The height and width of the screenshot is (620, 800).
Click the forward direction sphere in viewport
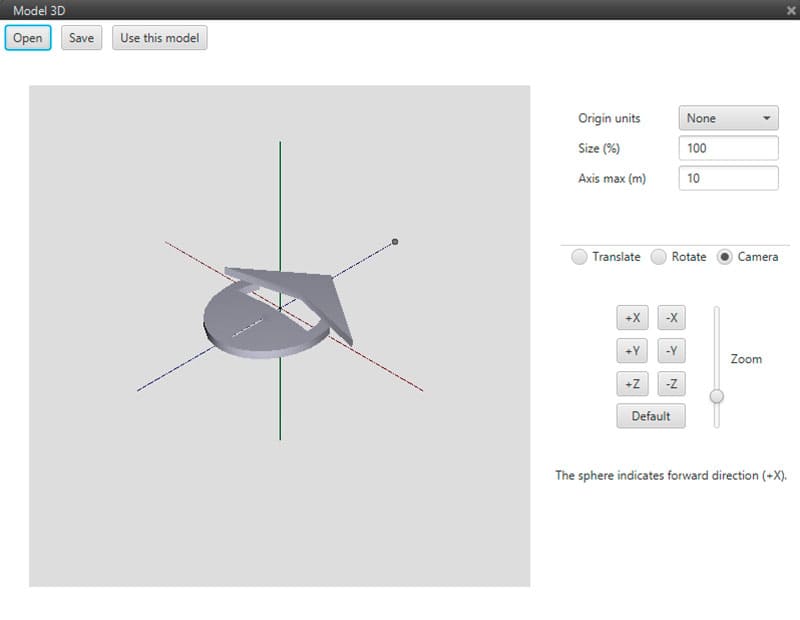[x=395, y=242]
